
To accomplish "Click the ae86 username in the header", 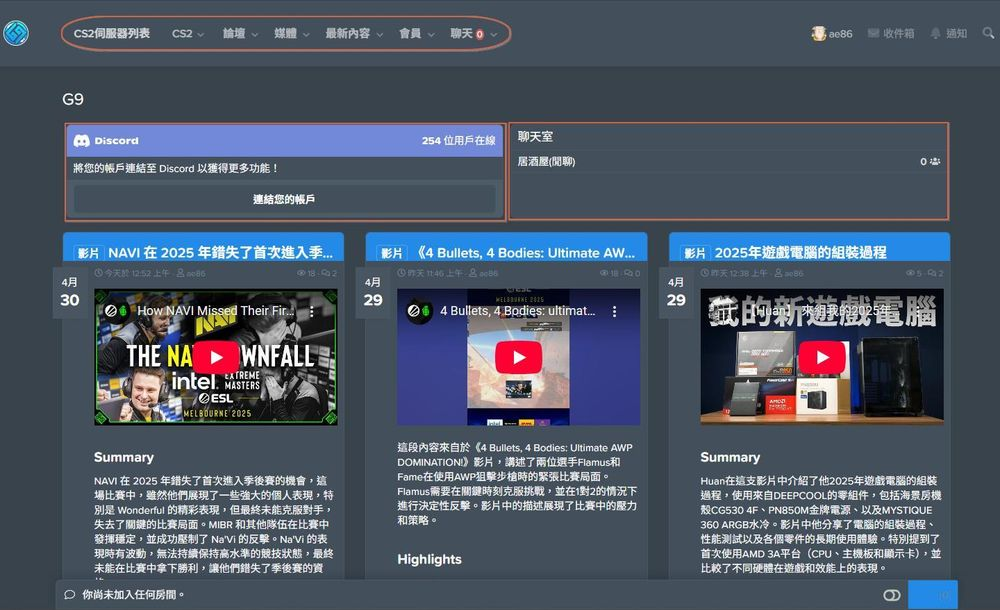I will click(840, 34).
